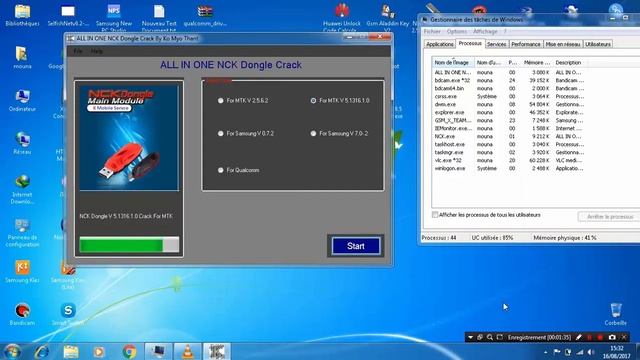Select the bdcam.exe *32 process row
The image size is (640, 360).
[509, 80]
